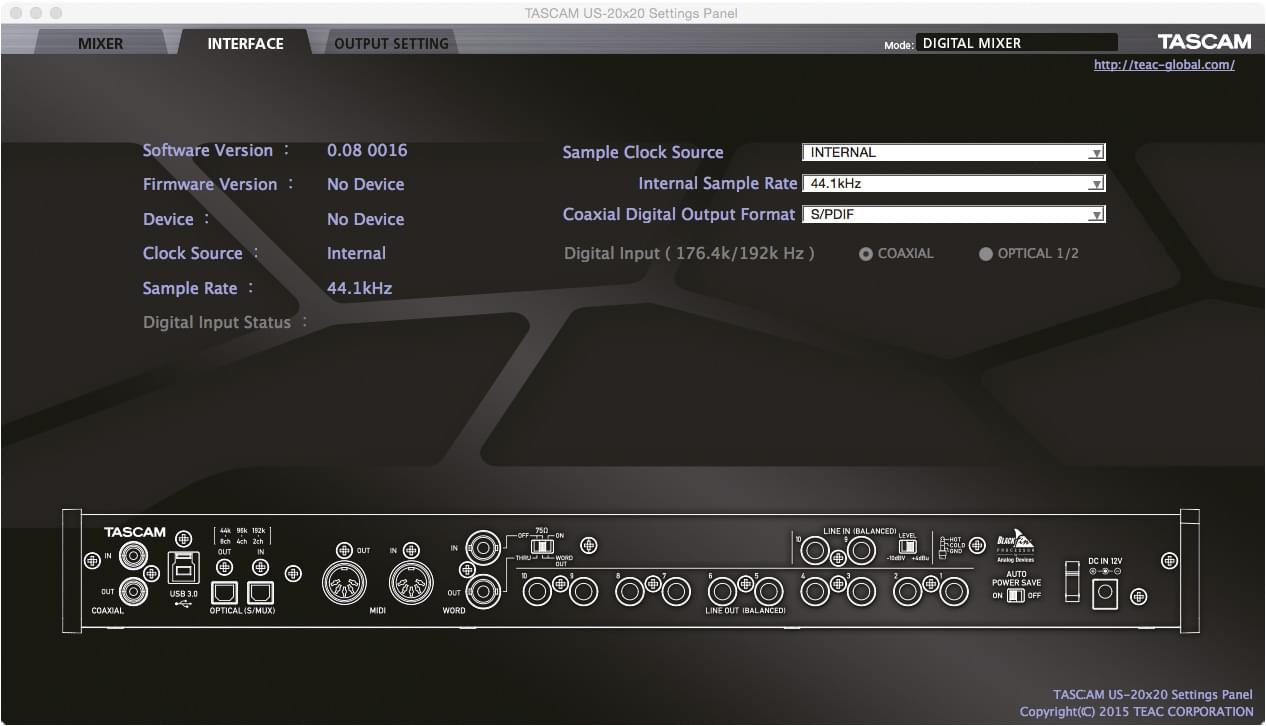
Task: Click LINE OUT jack number 5
Action: 768,592
